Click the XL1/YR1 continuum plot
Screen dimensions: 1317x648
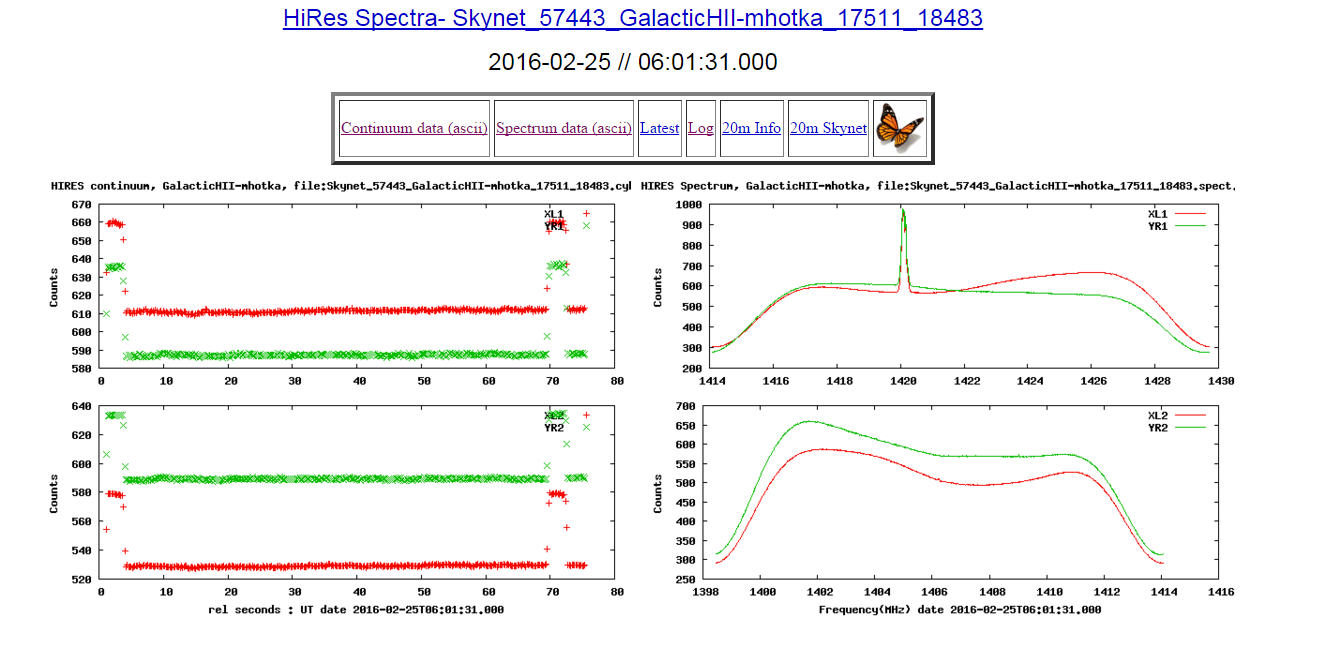click(358, 287)
